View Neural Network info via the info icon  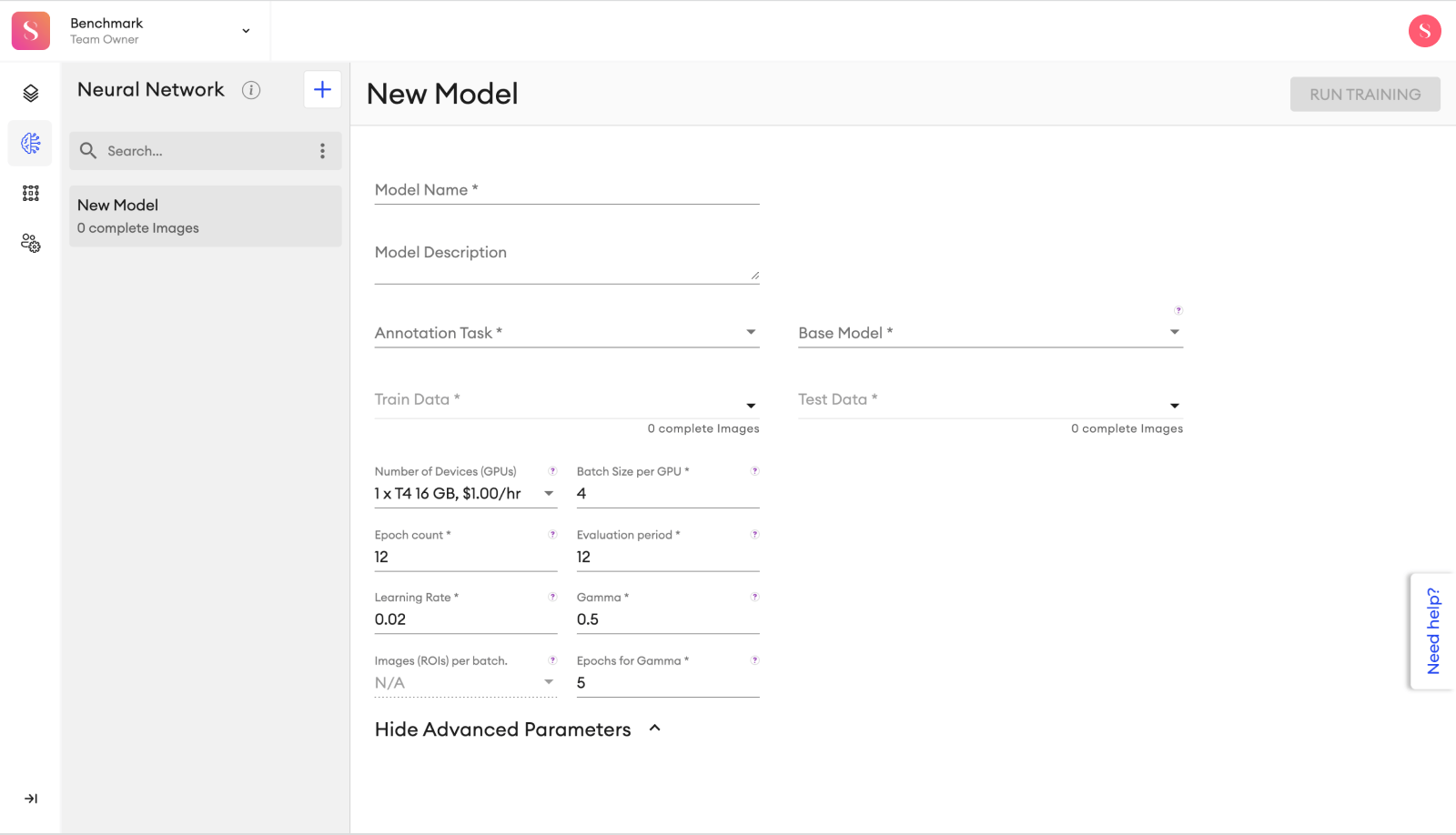tap(251, 89)
